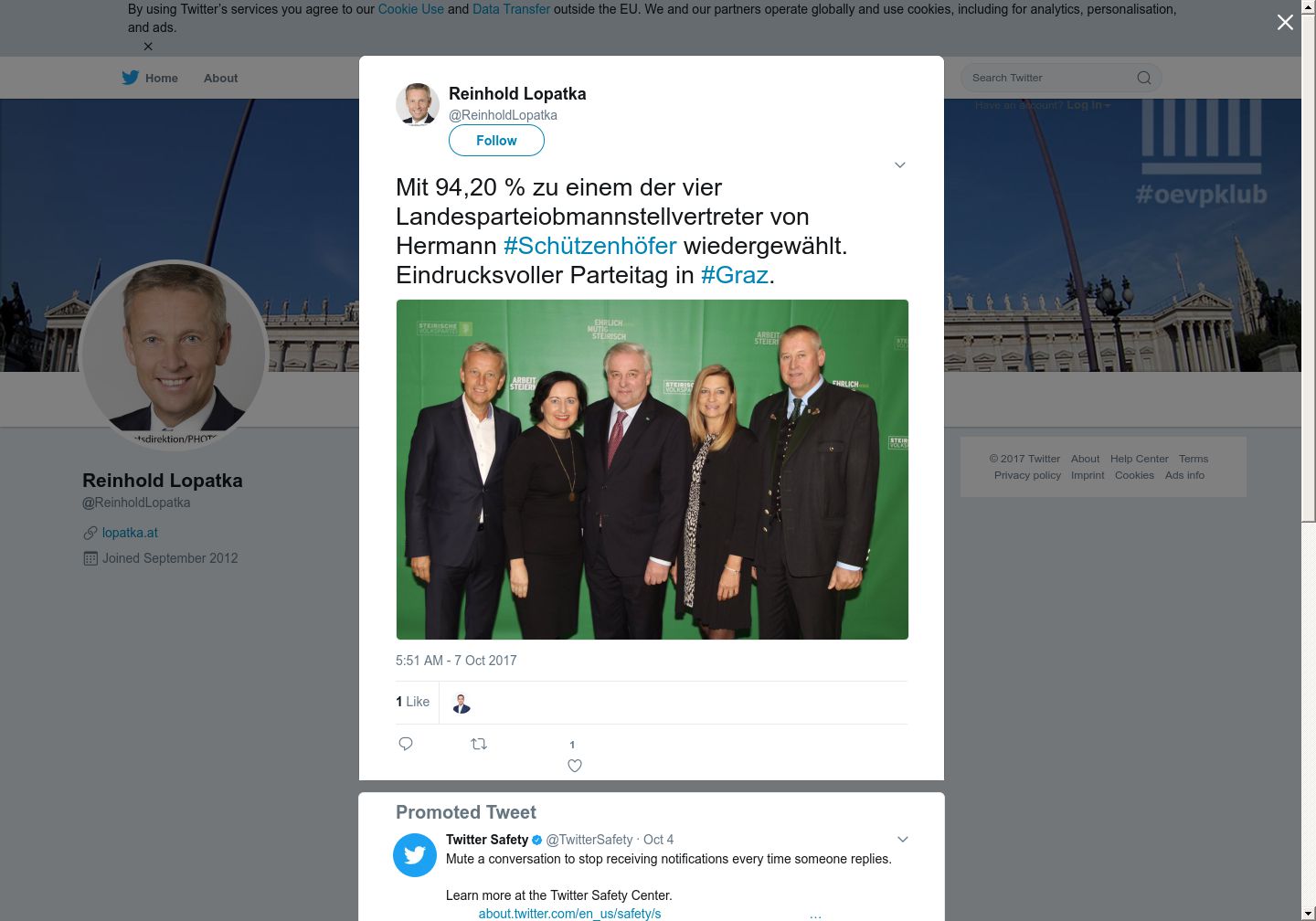Dismiss the cookie notice banner

(148, 47)
